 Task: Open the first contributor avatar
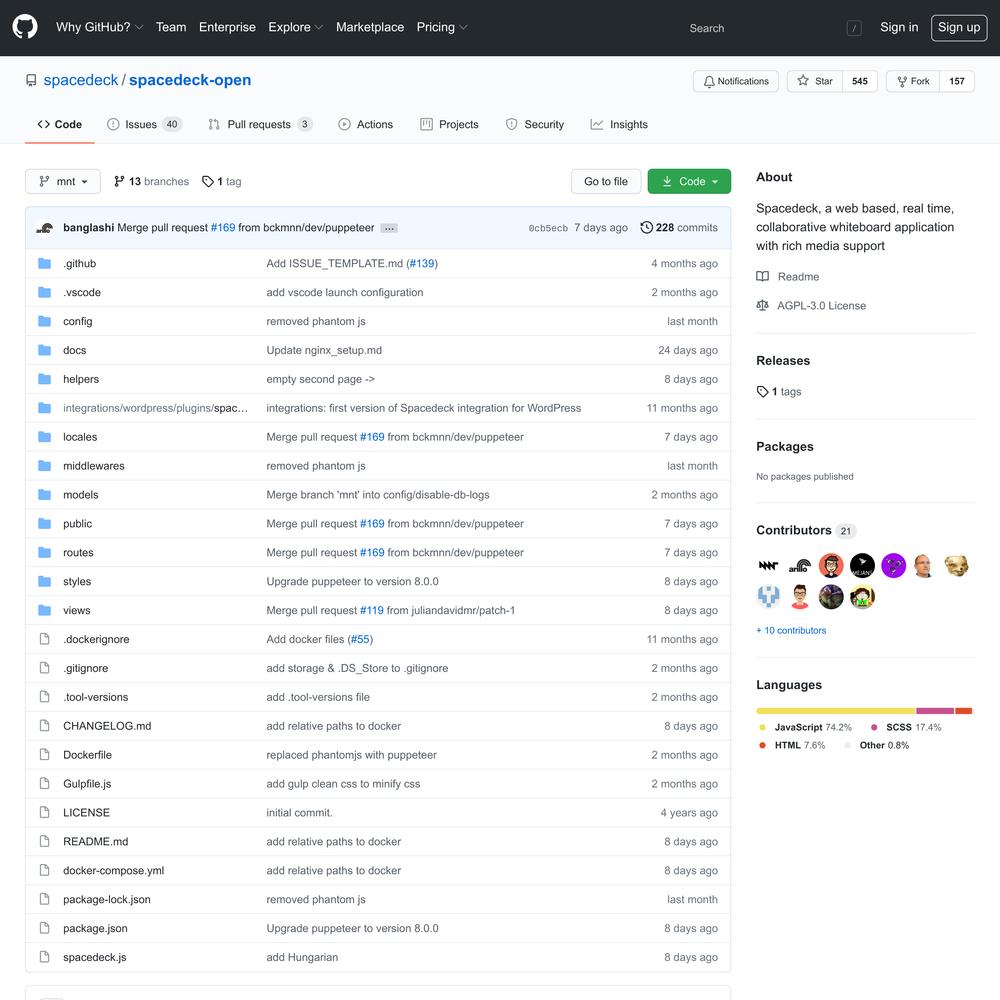(768, 566)
